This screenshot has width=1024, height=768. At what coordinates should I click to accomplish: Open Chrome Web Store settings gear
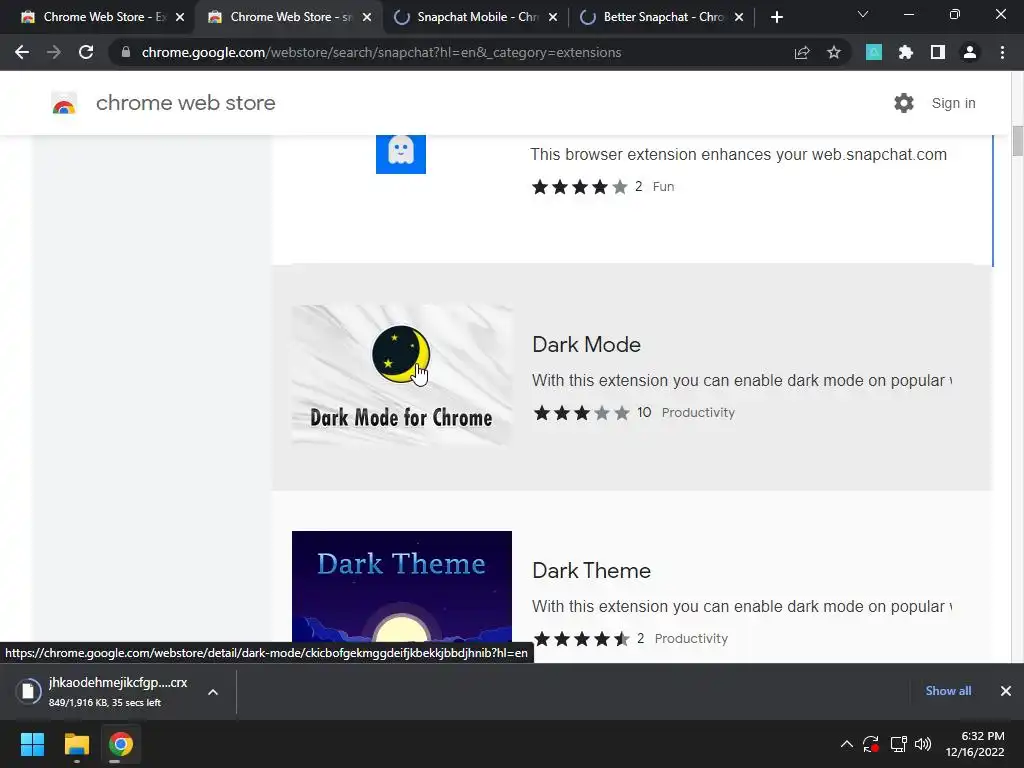tap(904, 103)
